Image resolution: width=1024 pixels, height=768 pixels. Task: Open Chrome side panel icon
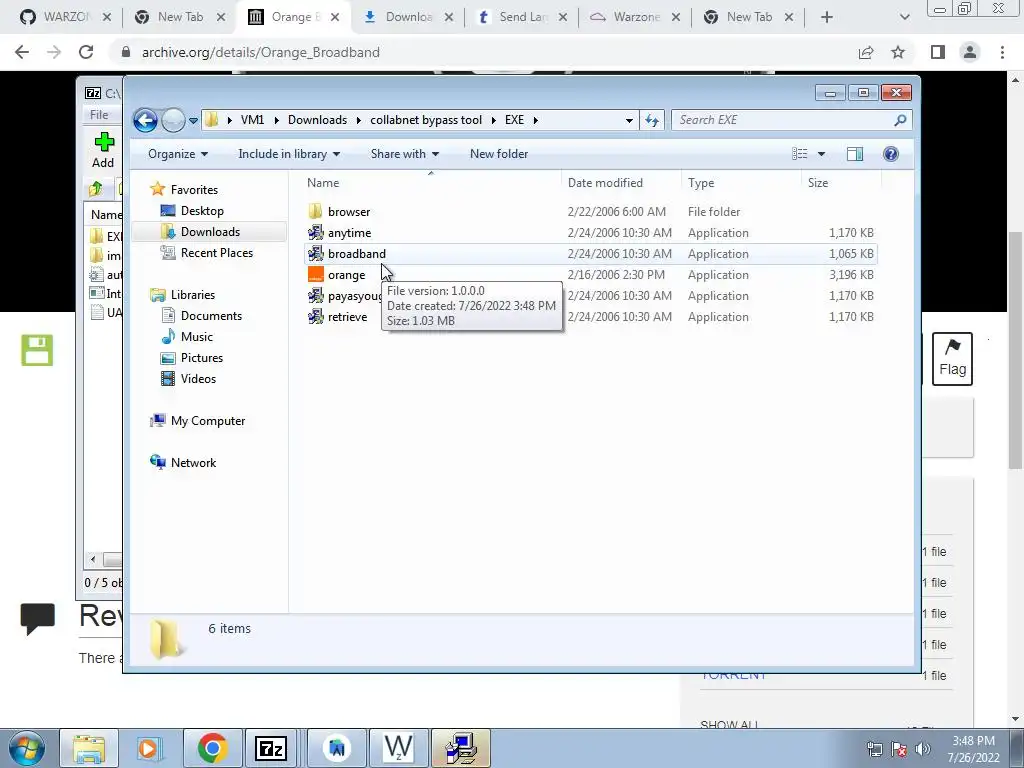coord(938,52)
